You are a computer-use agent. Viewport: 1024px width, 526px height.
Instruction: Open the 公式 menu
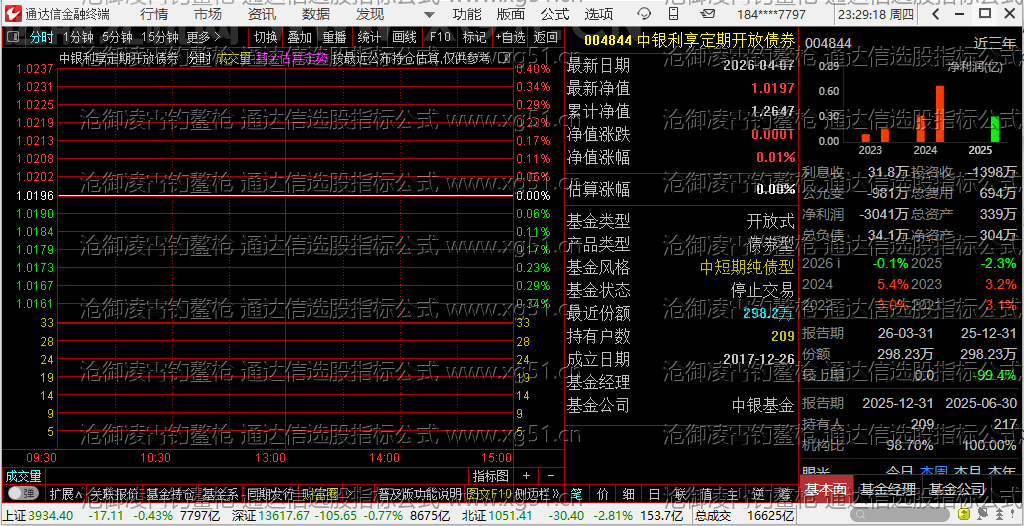(x=554, y=14)
